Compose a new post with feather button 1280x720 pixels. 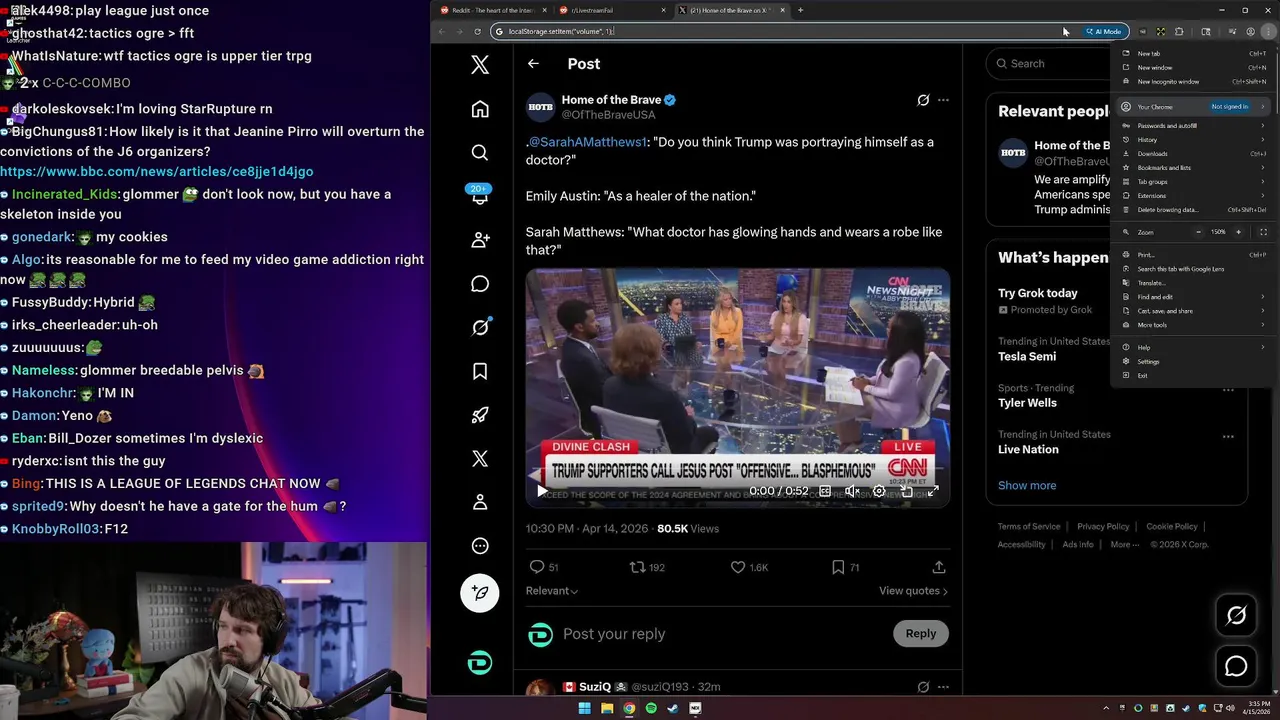click(480, 593)
